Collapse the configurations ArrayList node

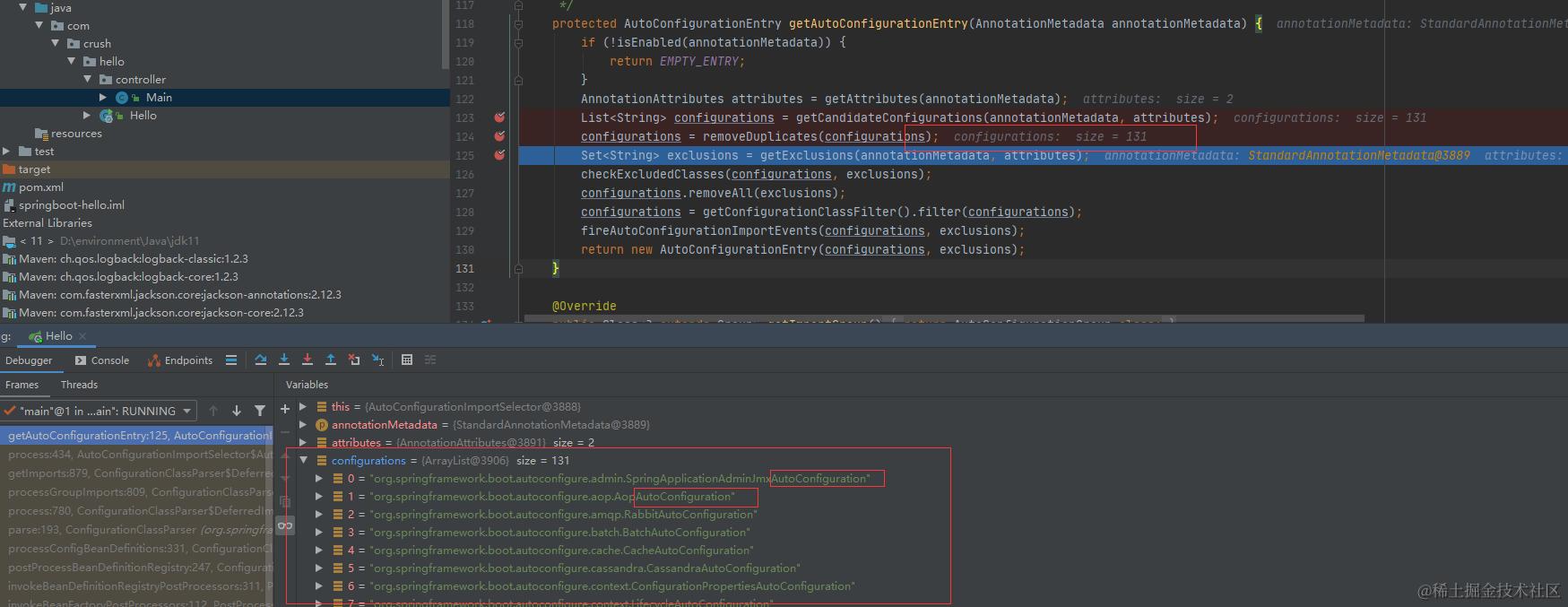pos(303,461)
